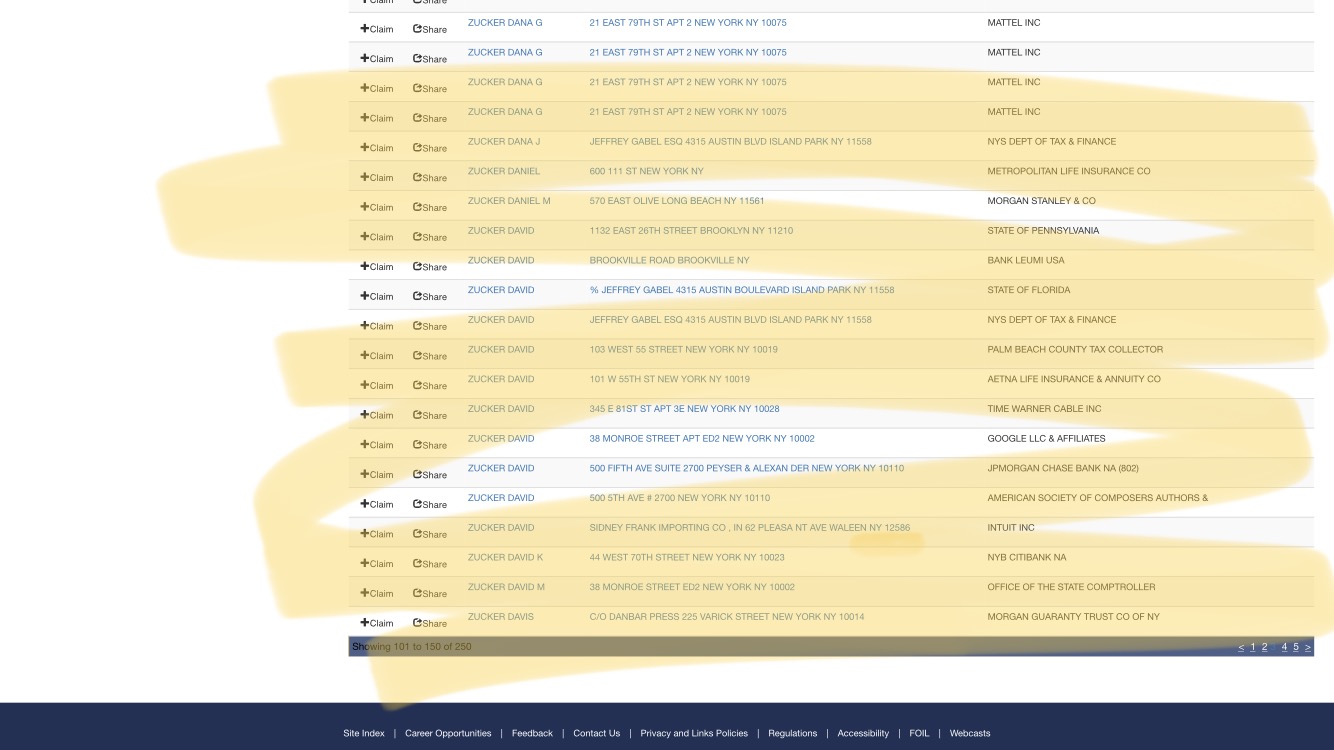This screenshot has height=750, width=1334.
Task: Go to results page 1
Action: pos(1252,647)
